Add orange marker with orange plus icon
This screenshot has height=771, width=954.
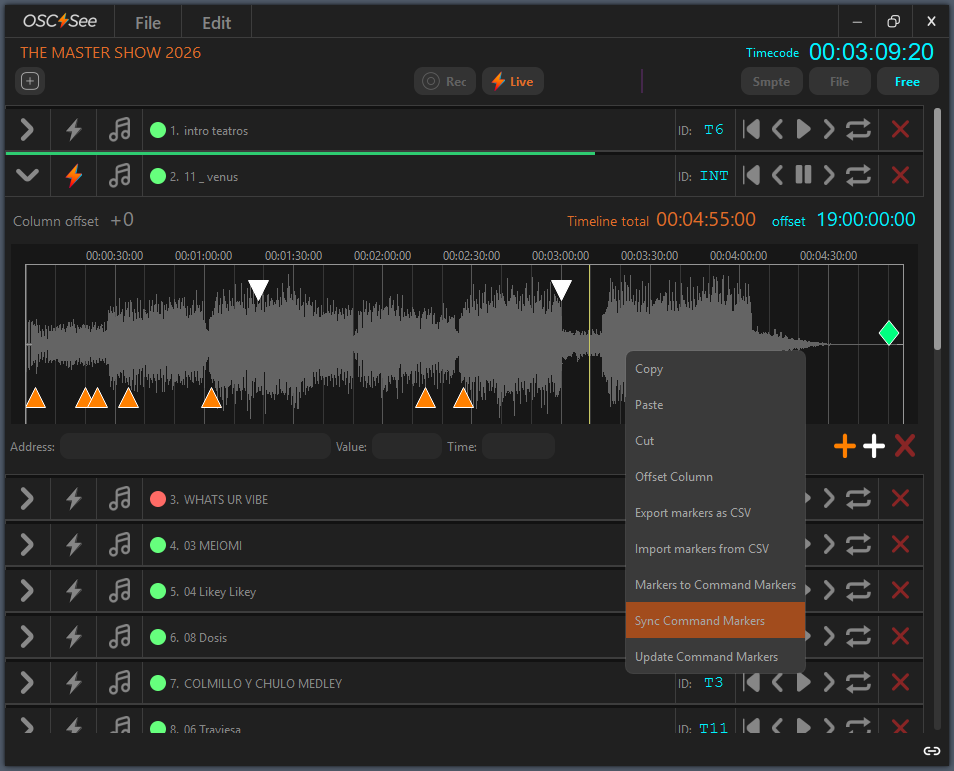(844, 446)
